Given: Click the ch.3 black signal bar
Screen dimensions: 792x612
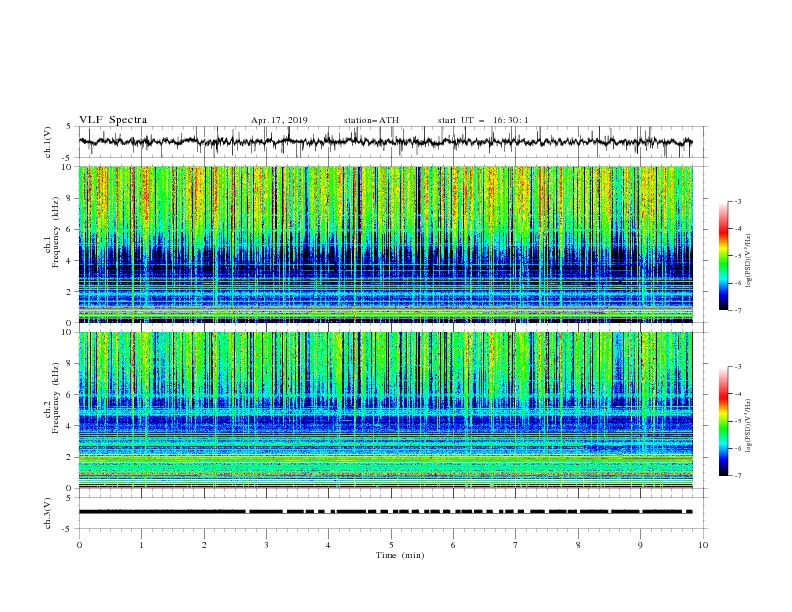Looking at the screenshot, I should (x=385, y=512).
